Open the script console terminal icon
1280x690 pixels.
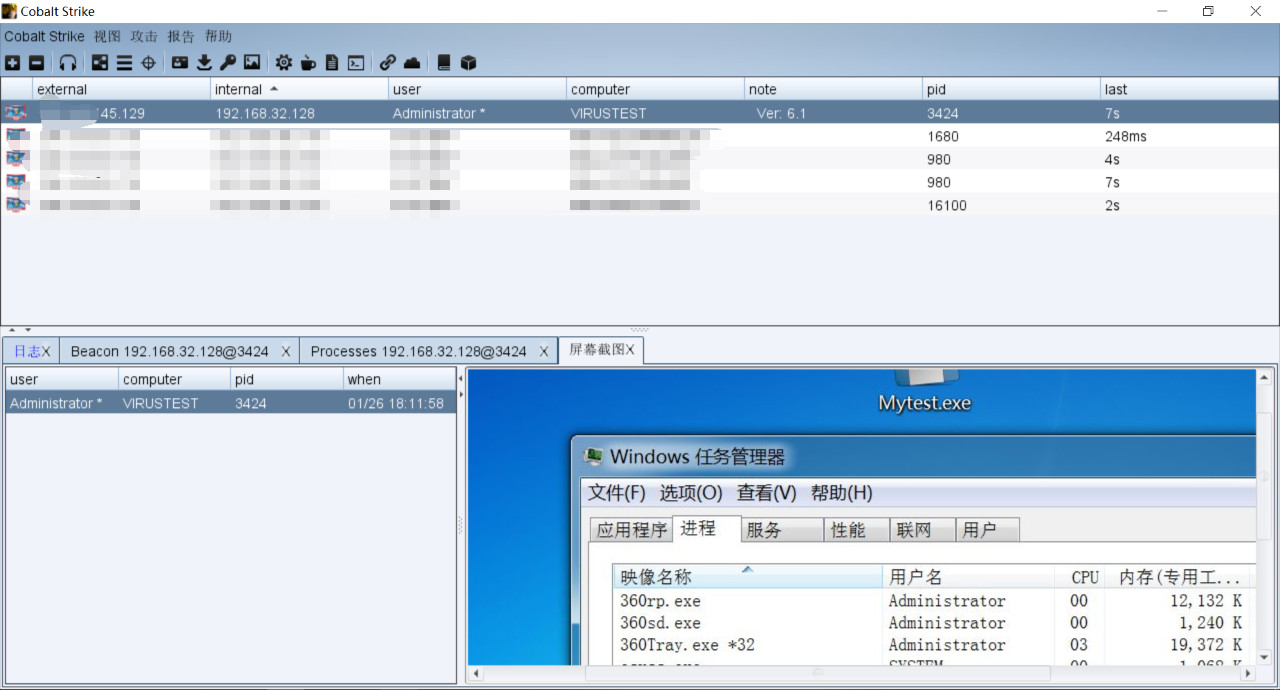click(356, 63)
